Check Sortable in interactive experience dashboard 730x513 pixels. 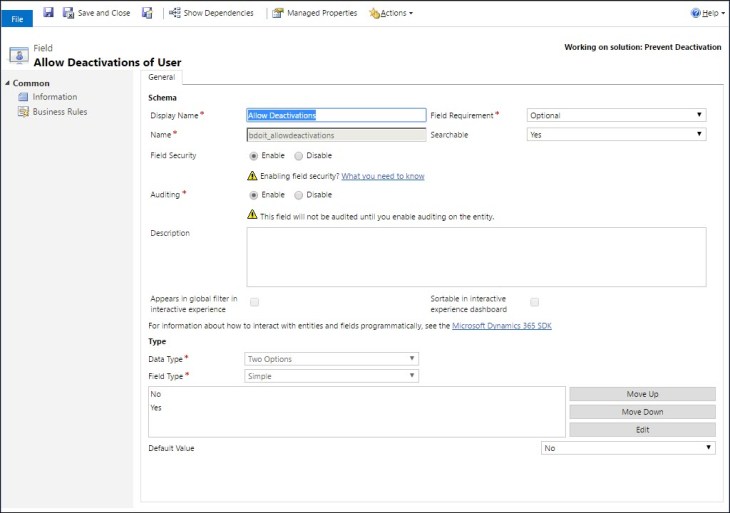point(535,302)
